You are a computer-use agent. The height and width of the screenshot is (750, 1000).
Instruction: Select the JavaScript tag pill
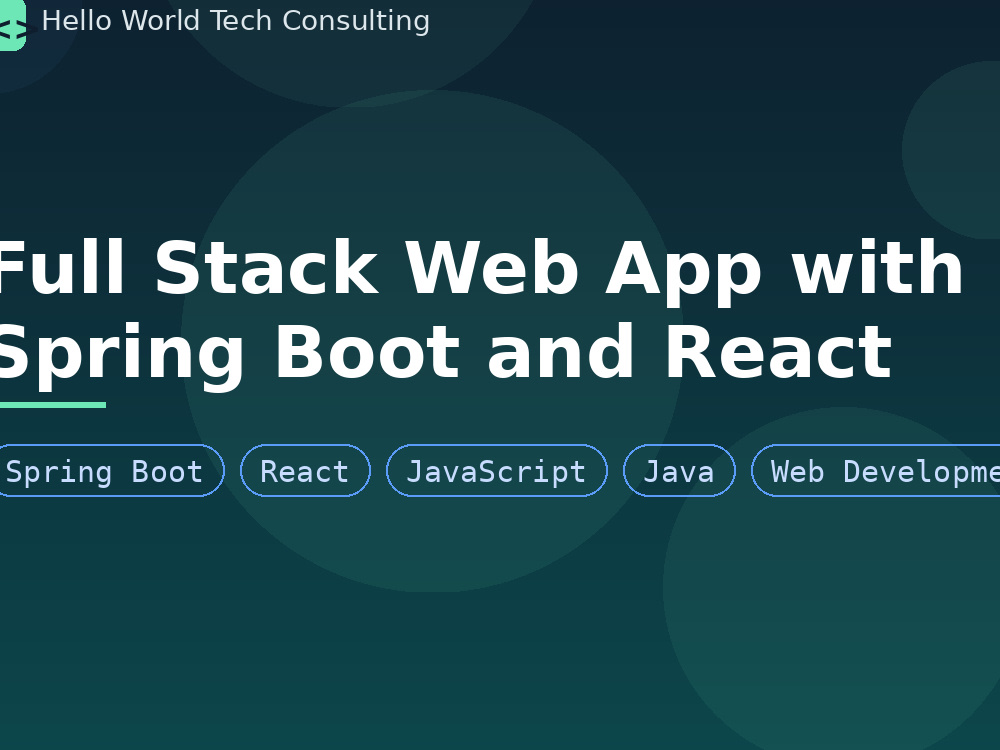pos(497,471)
